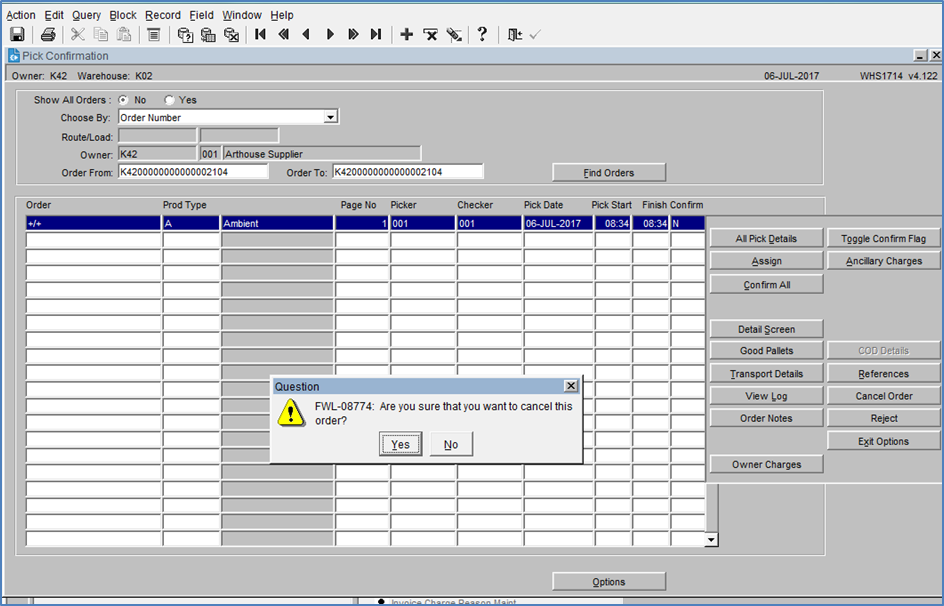The height and width of the screenshot is (606, 944).
Task: Click the Cut scissors icon
Action: (x=78, y=34)
